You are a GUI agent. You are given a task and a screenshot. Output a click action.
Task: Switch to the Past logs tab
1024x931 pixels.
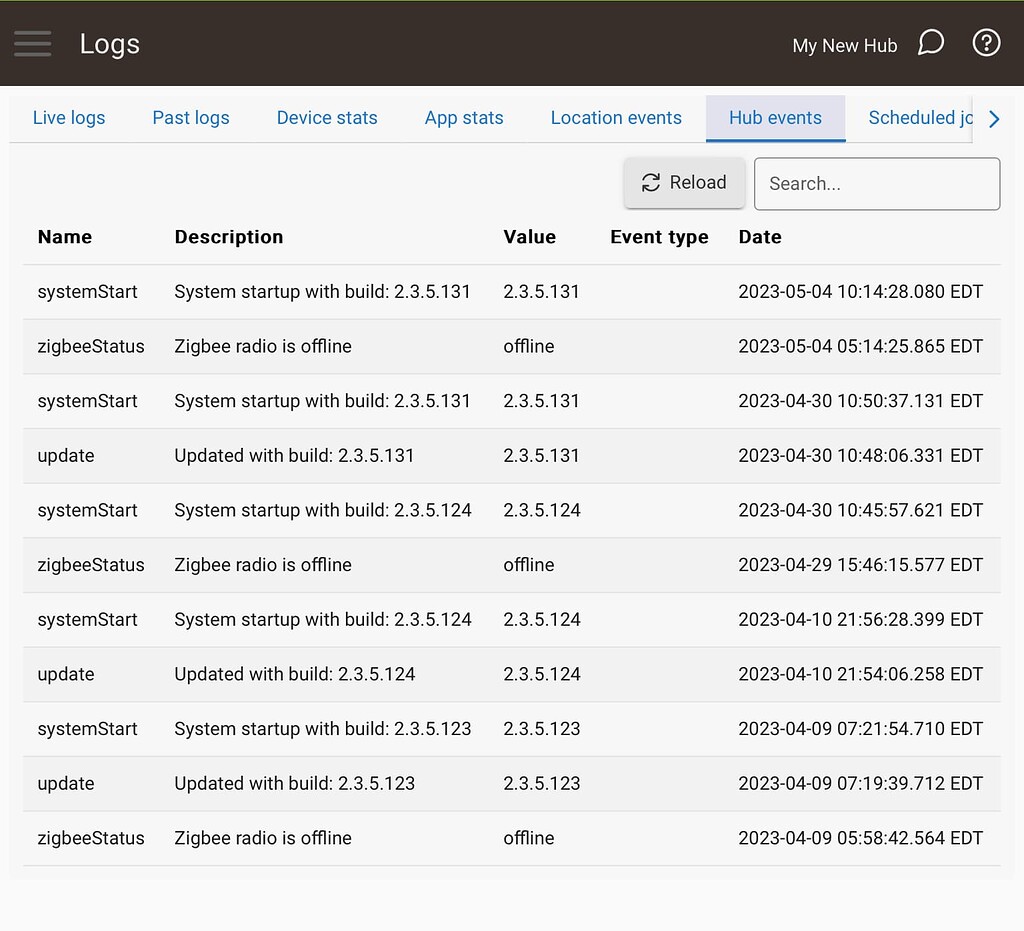point(191,118)
